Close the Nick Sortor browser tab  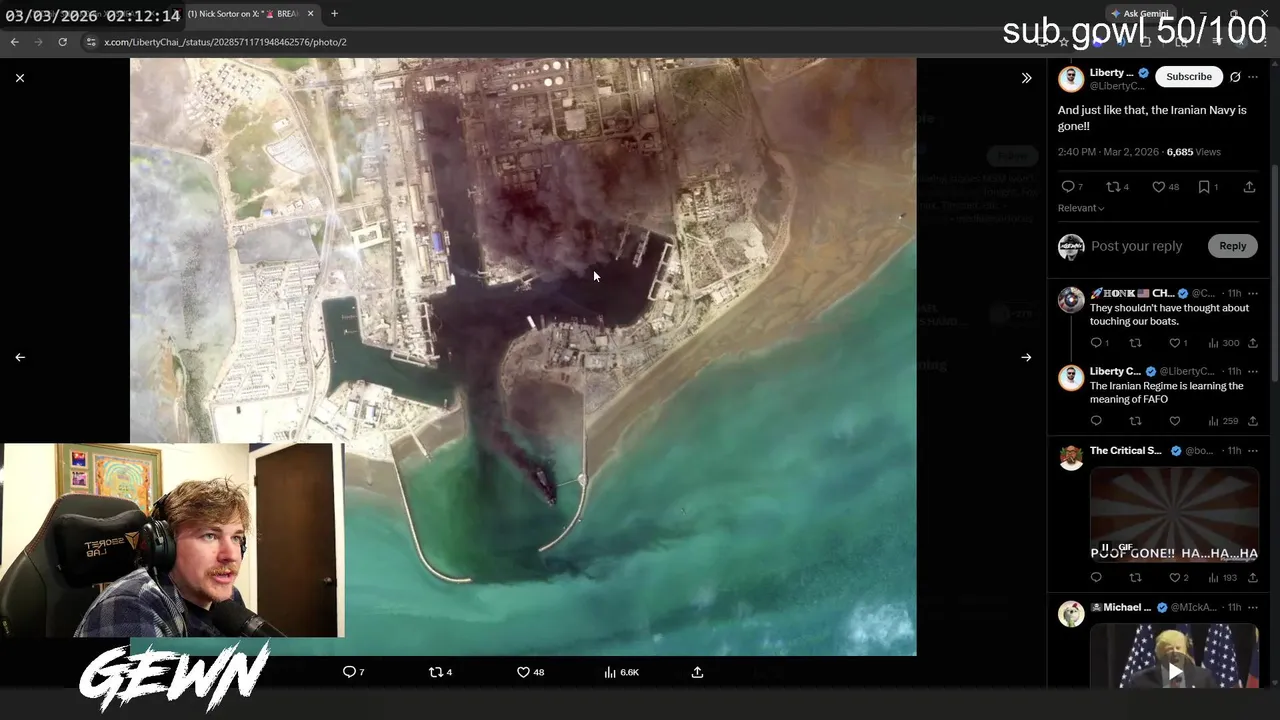coord(310,14)
